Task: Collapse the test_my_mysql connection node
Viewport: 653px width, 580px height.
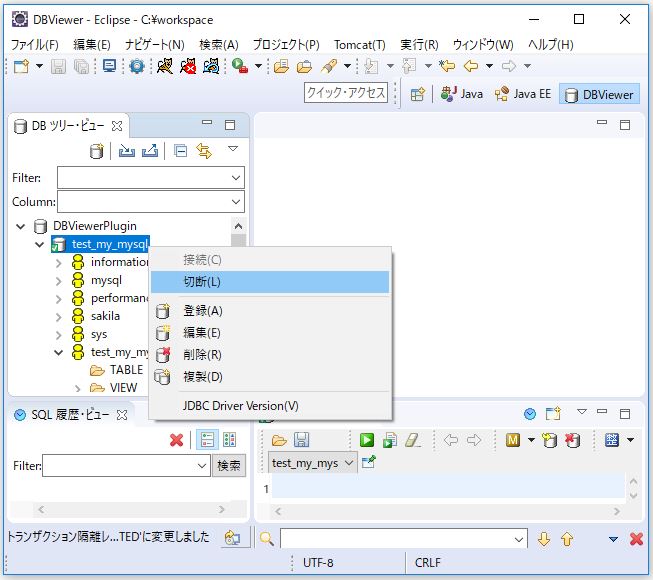Action: [x=40, y=244]
